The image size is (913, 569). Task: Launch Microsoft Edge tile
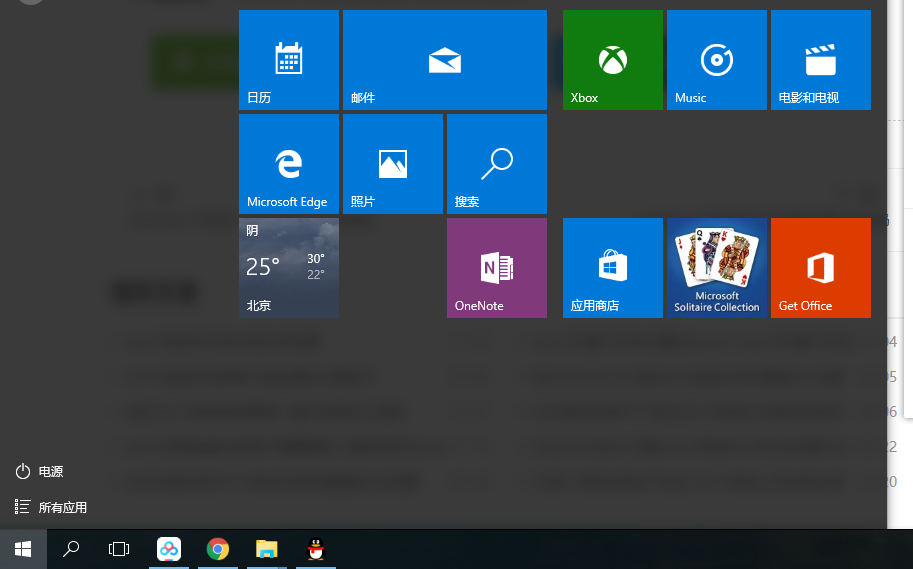point(289,164)
